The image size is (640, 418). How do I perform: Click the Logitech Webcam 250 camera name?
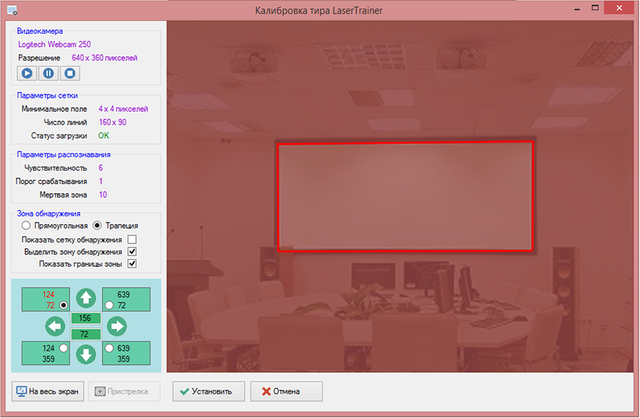[x=54, y=44]
